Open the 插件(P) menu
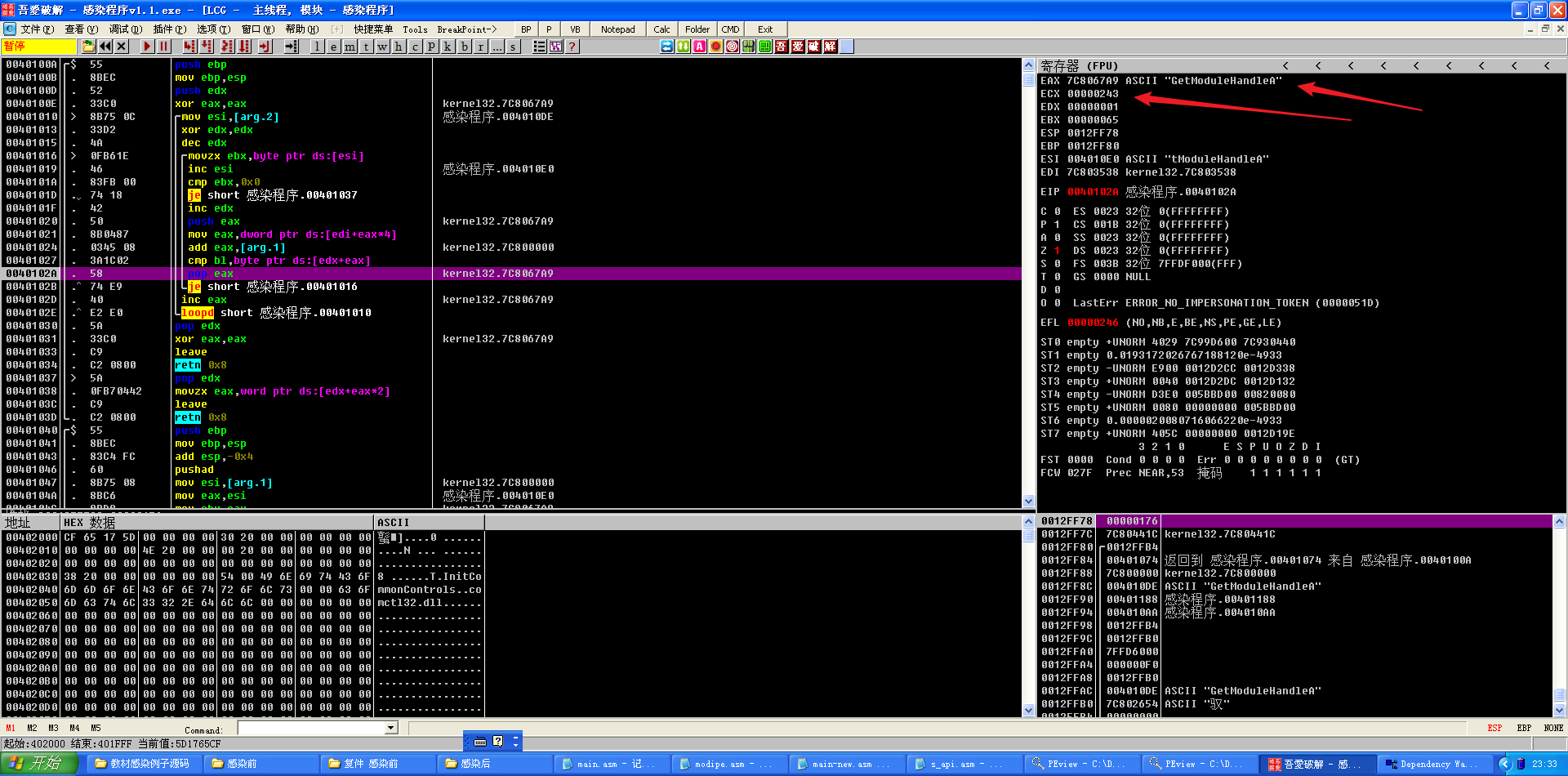 coord(169,29)
